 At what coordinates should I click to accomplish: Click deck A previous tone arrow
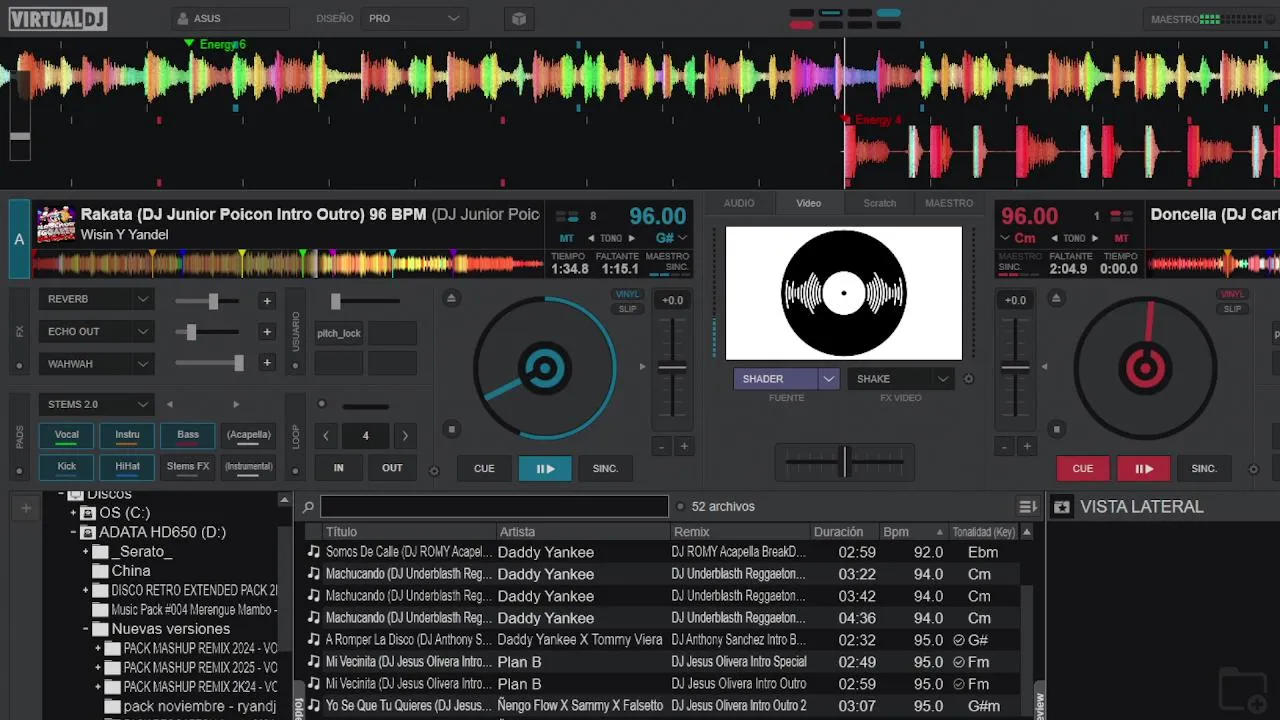[x=591, y=238]
